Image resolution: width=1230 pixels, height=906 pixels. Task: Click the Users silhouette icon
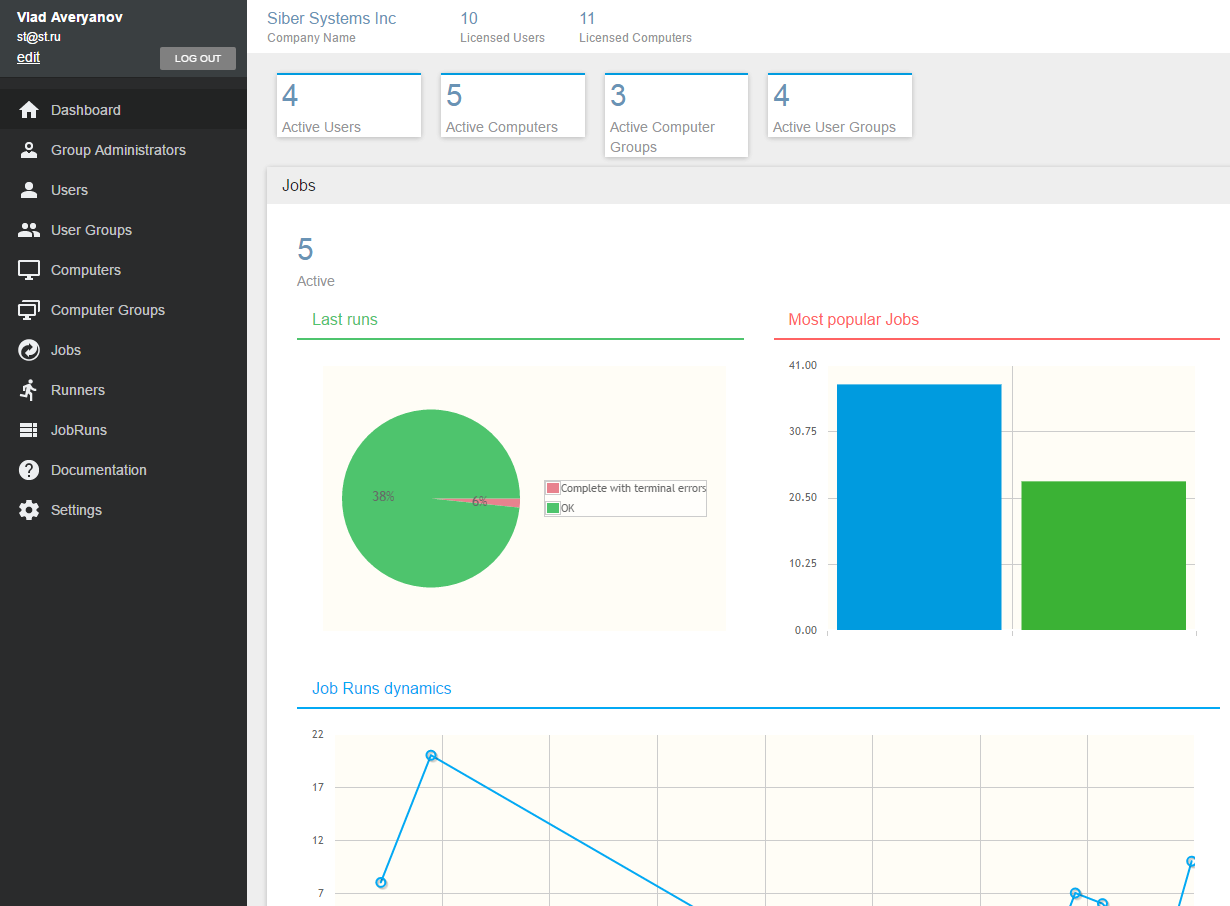pyautogui.click(x=29, y=190)
